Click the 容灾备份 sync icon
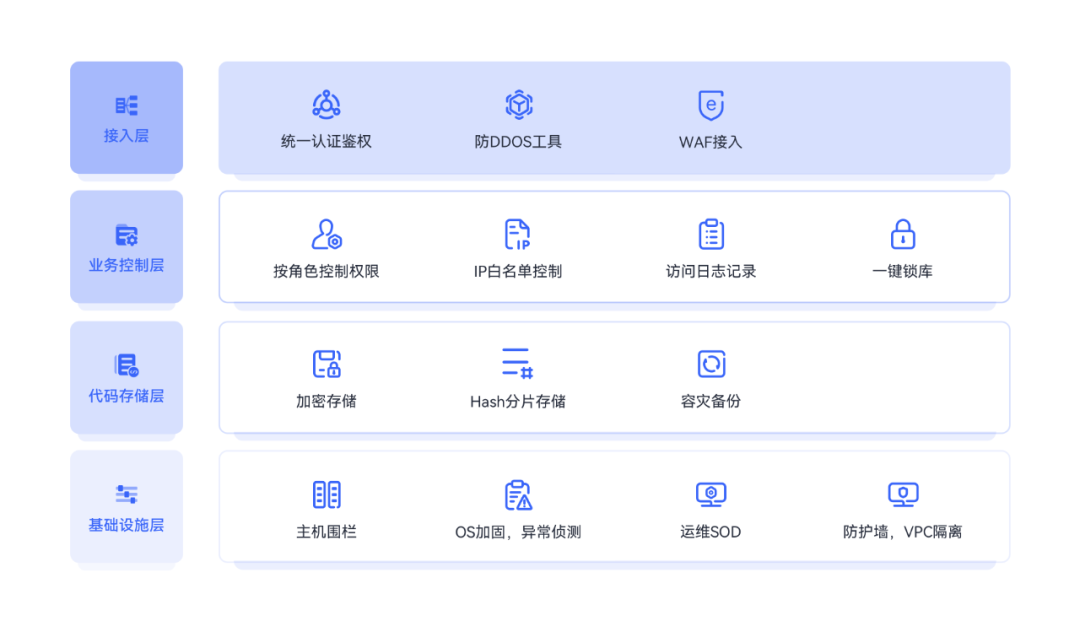 pos(709,363)
